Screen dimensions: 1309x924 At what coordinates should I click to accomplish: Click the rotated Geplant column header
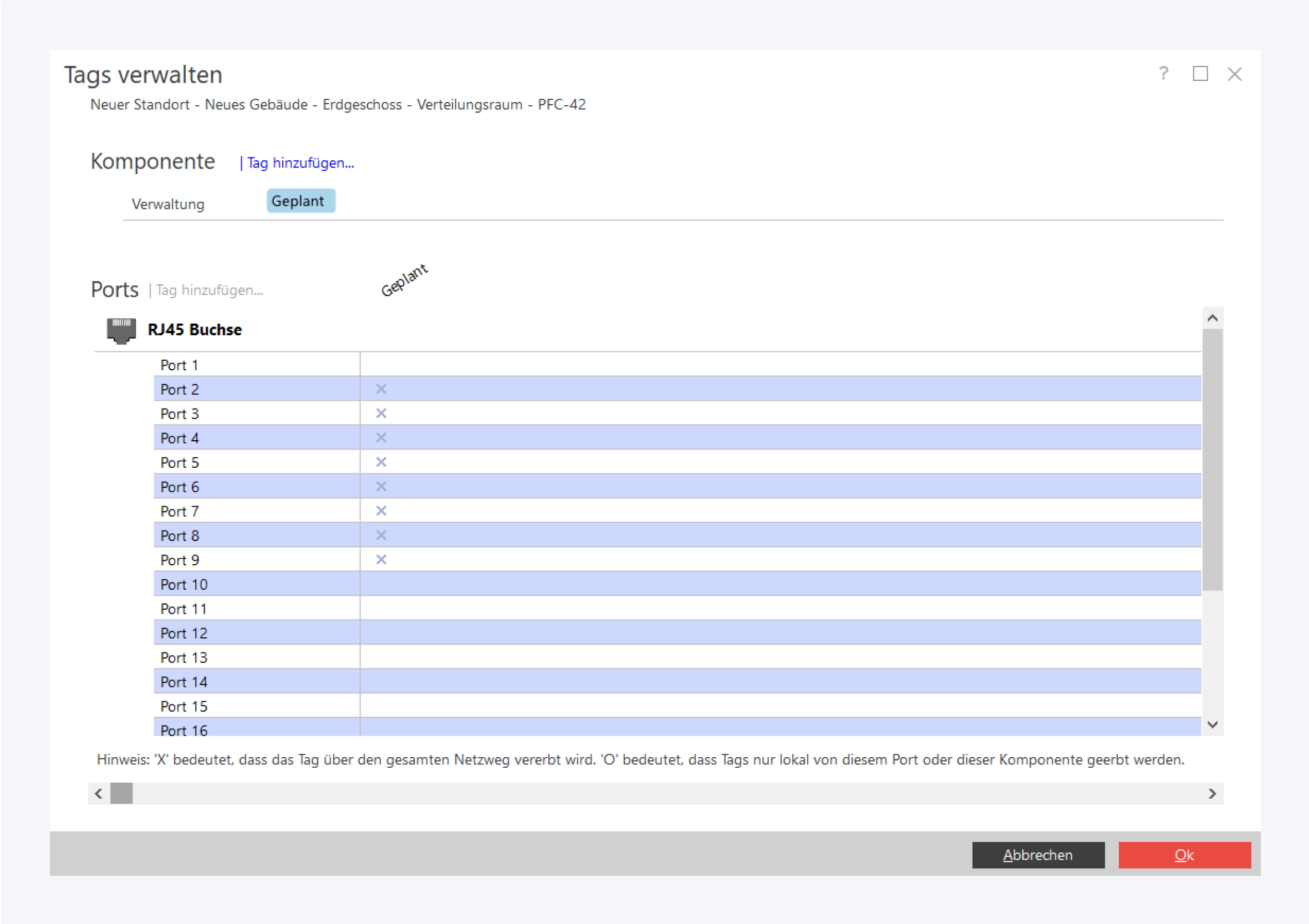pos(404,280)
